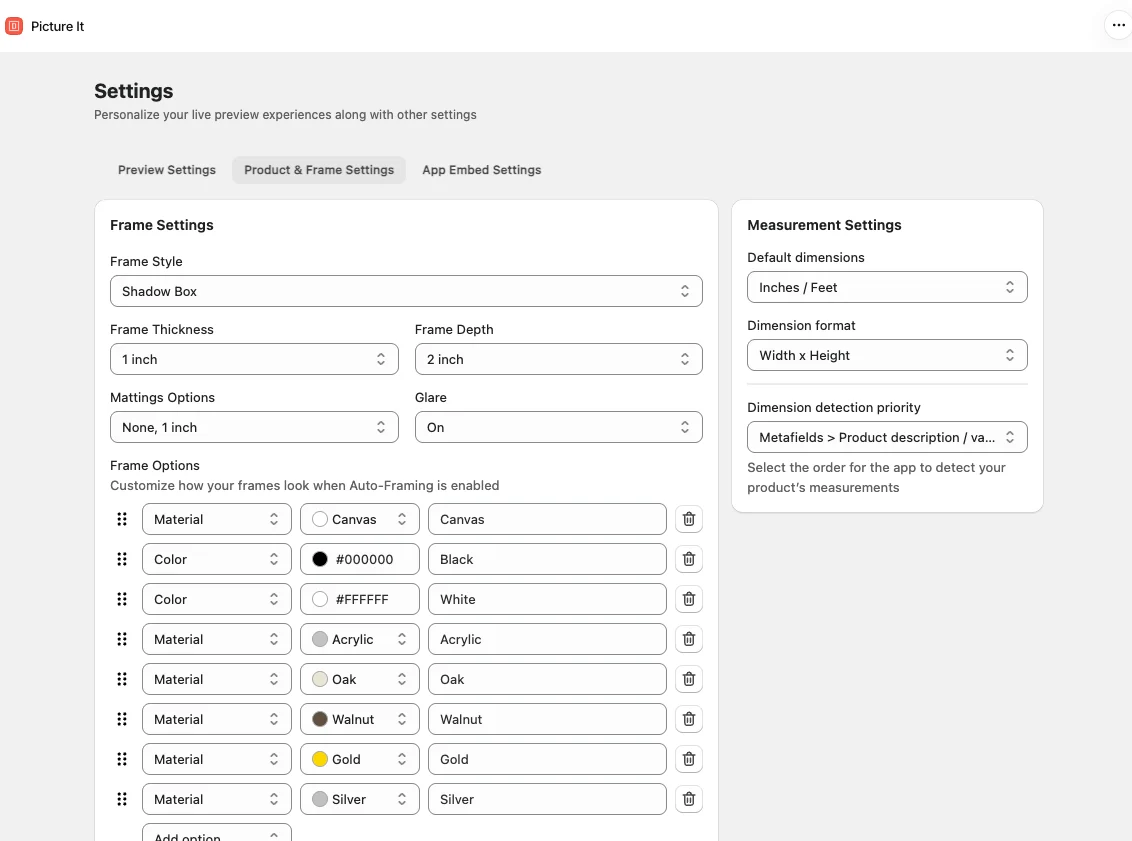Delete the Oak frame option
Viewport: 1132px width, 841px height.
689,679
